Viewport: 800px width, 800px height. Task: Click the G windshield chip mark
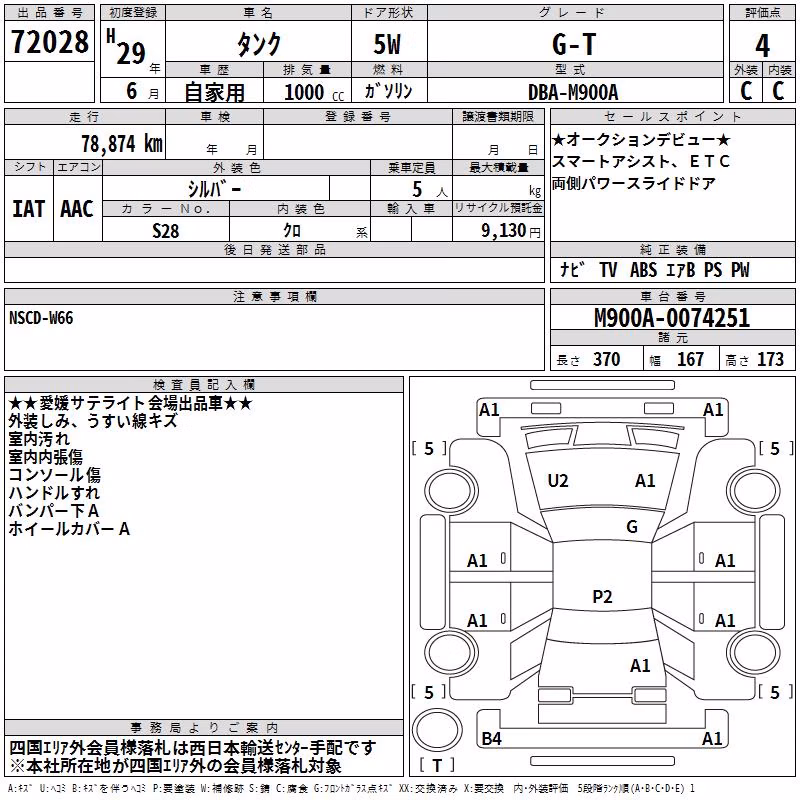click(632, 527)
